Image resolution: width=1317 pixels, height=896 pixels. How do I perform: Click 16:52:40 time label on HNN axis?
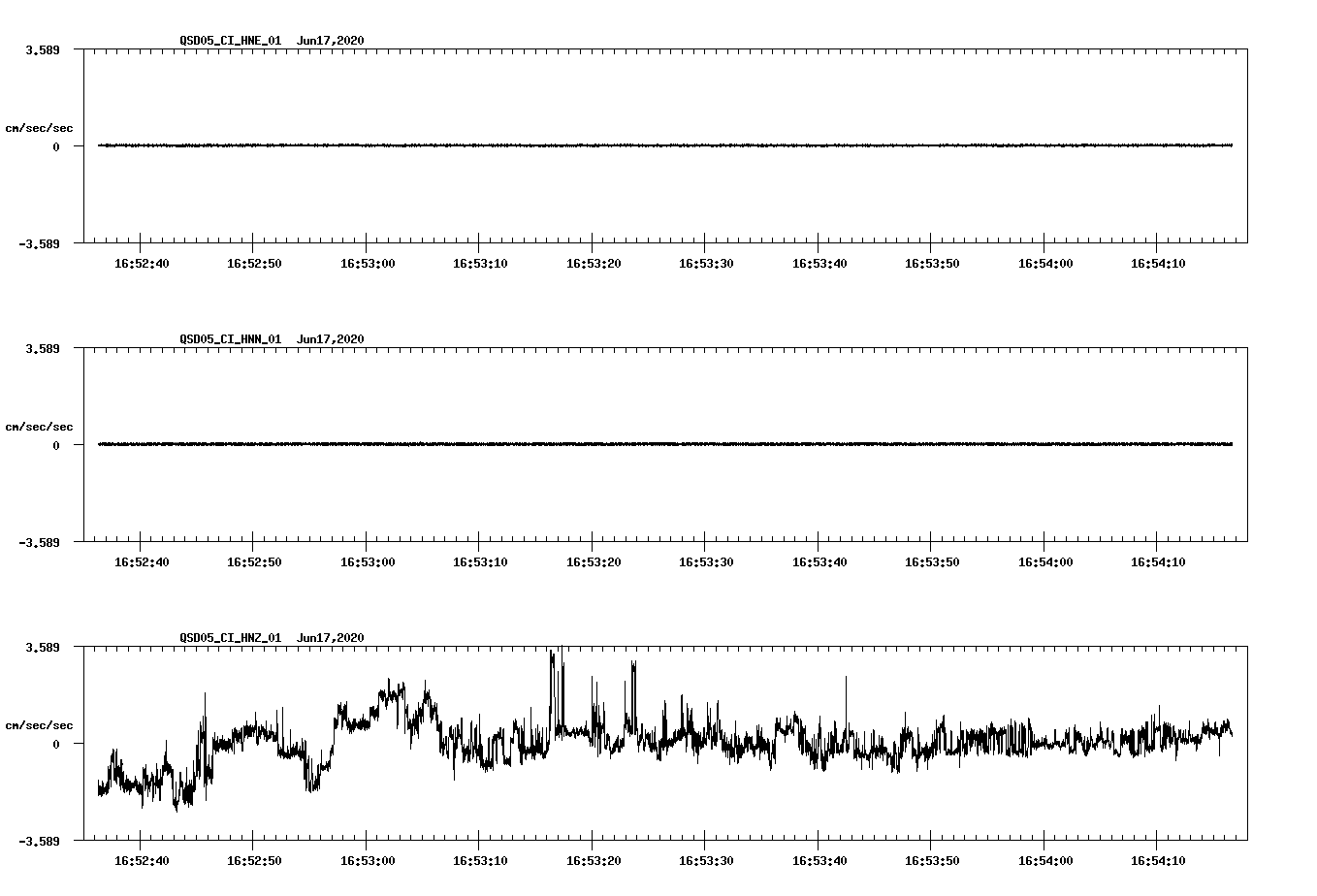click(142, 562)
